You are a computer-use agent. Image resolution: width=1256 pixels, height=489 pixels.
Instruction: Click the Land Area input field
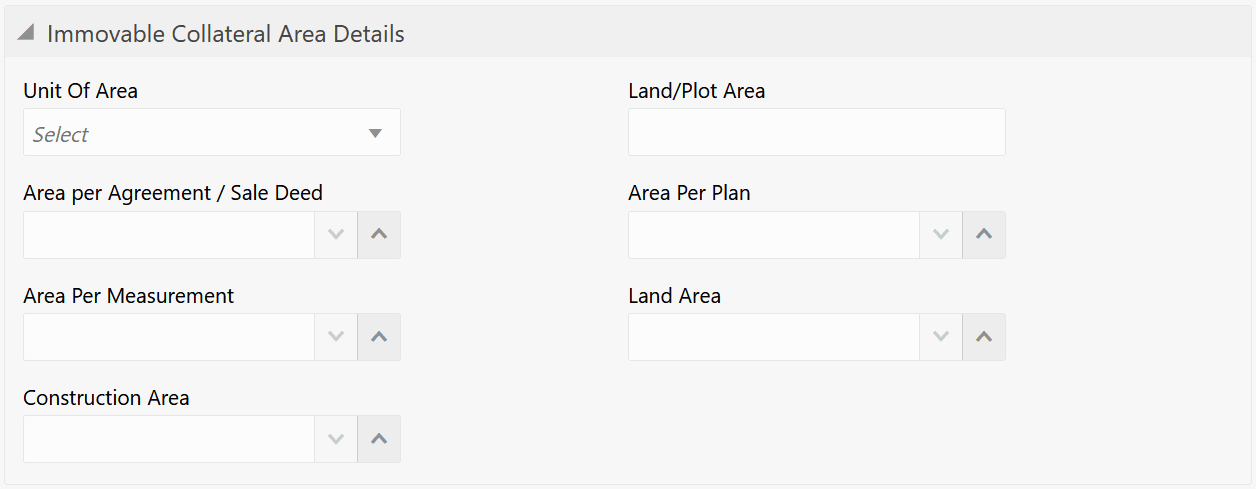click(x=773, y=337)
